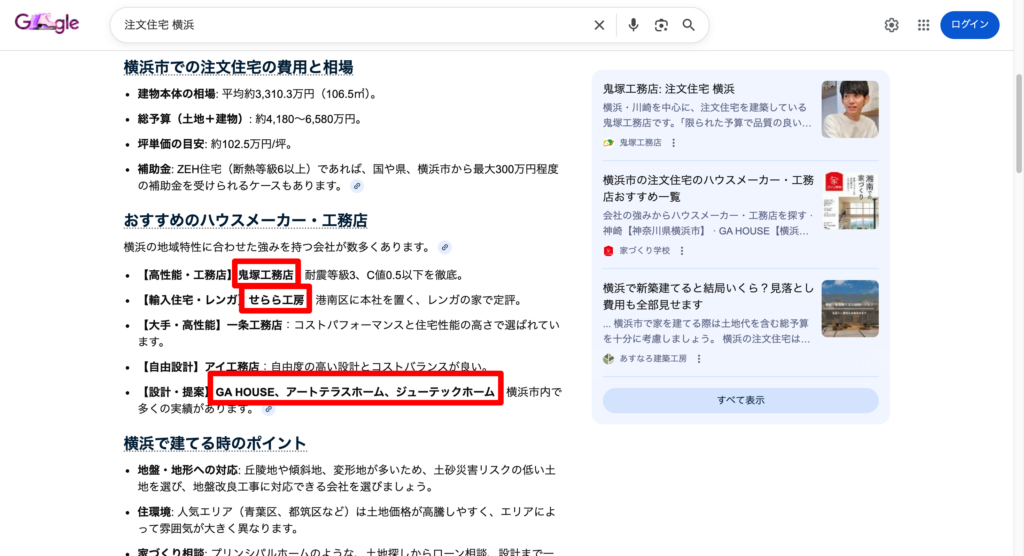
Task: Click the Google logo
Action: point(46,24)
